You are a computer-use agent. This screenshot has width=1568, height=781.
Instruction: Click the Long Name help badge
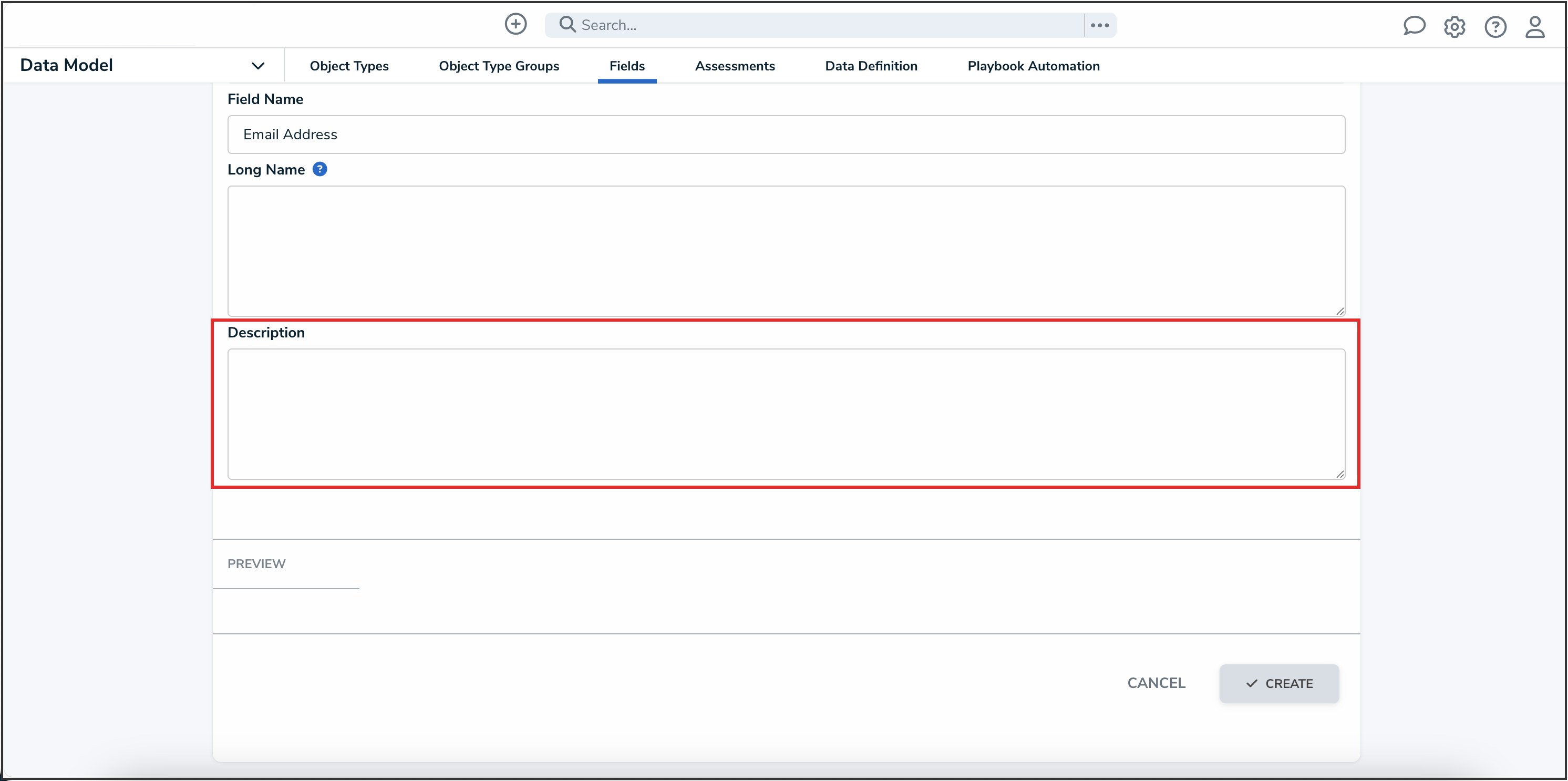click(320, 169)
